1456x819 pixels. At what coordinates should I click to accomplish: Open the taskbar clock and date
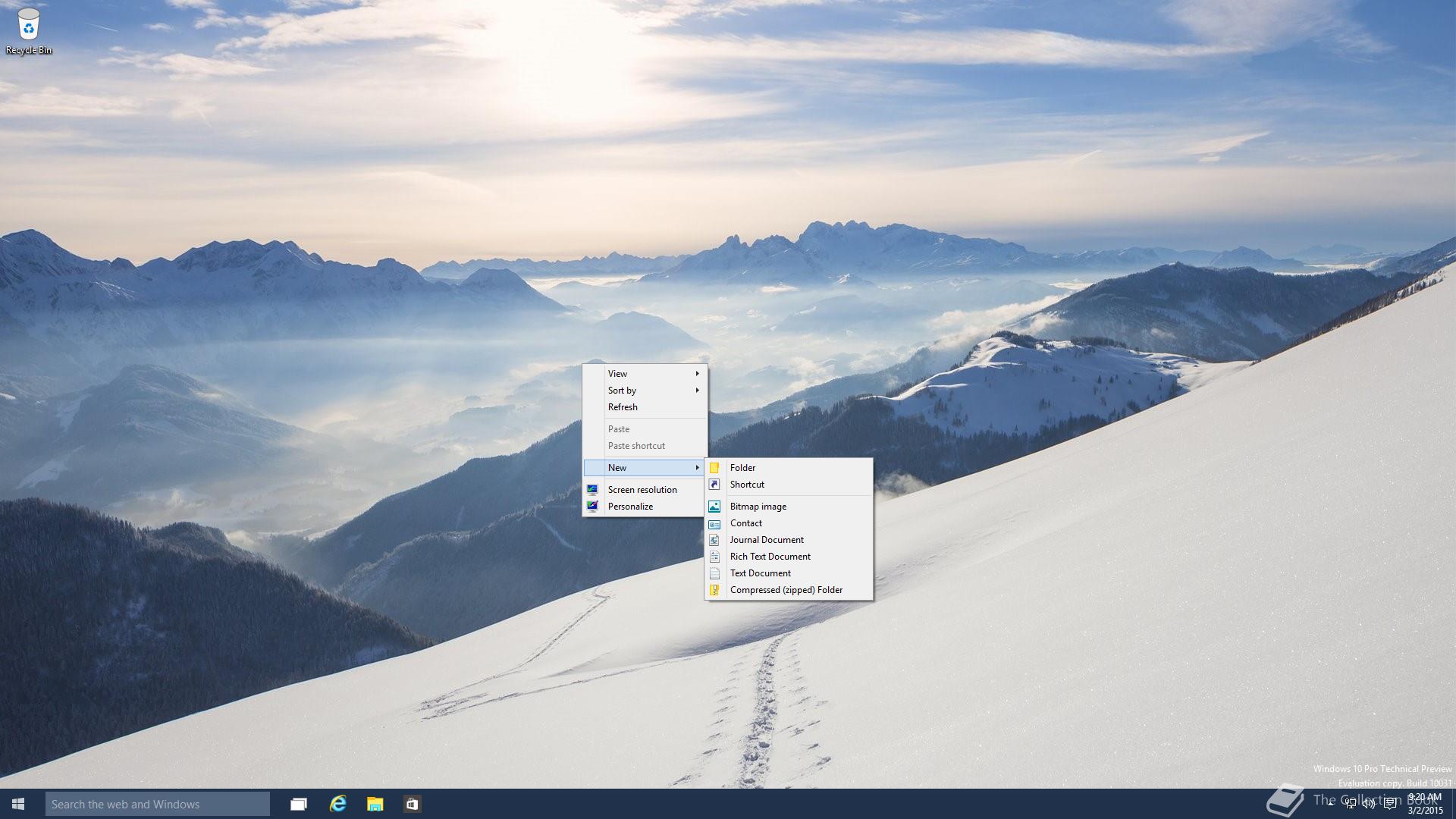point(1424,804)
